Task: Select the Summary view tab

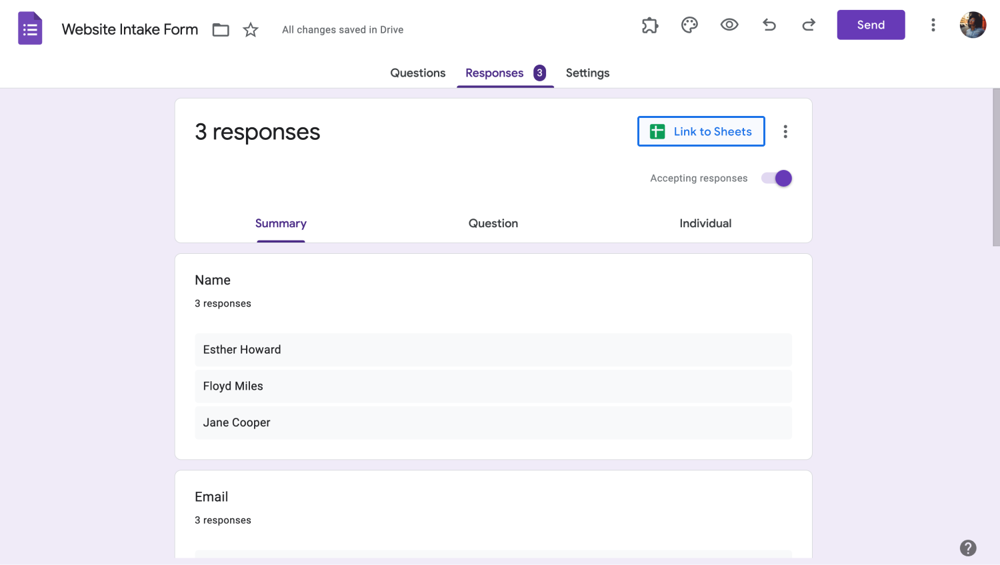Action: click(281, 223)
